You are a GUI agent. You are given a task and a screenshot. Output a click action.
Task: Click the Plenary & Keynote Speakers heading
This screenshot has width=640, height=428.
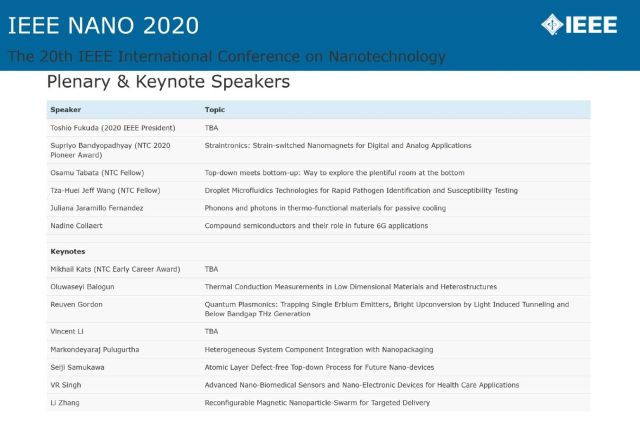168,82
